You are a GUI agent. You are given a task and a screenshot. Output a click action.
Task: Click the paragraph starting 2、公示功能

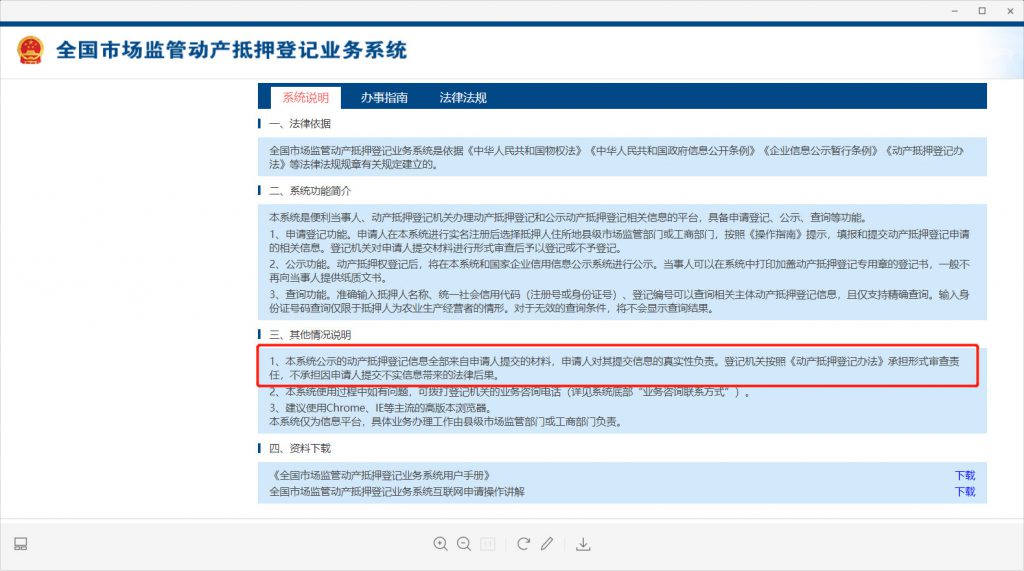(x=620, y=271)
